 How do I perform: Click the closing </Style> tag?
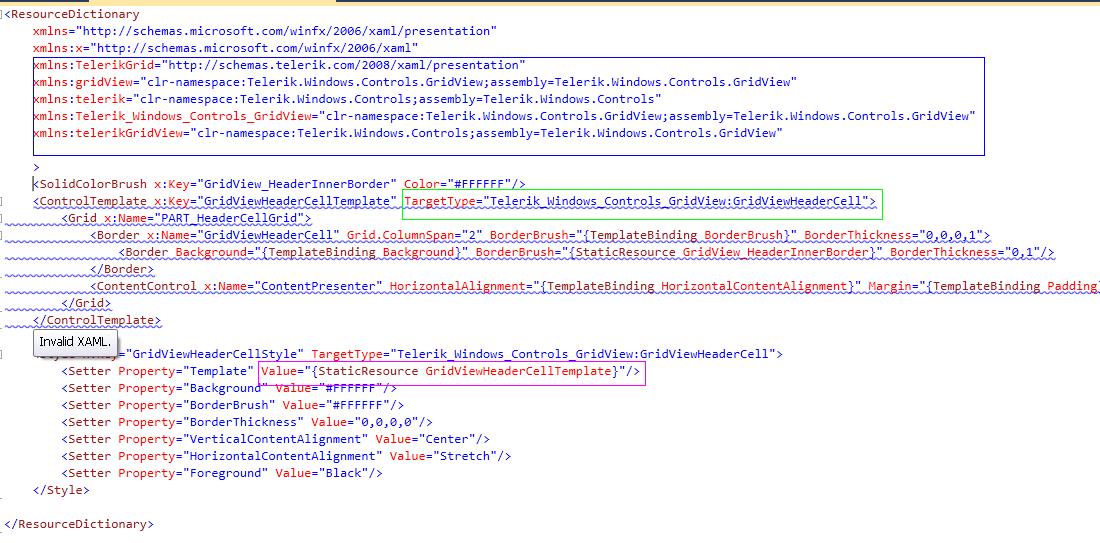62,490
